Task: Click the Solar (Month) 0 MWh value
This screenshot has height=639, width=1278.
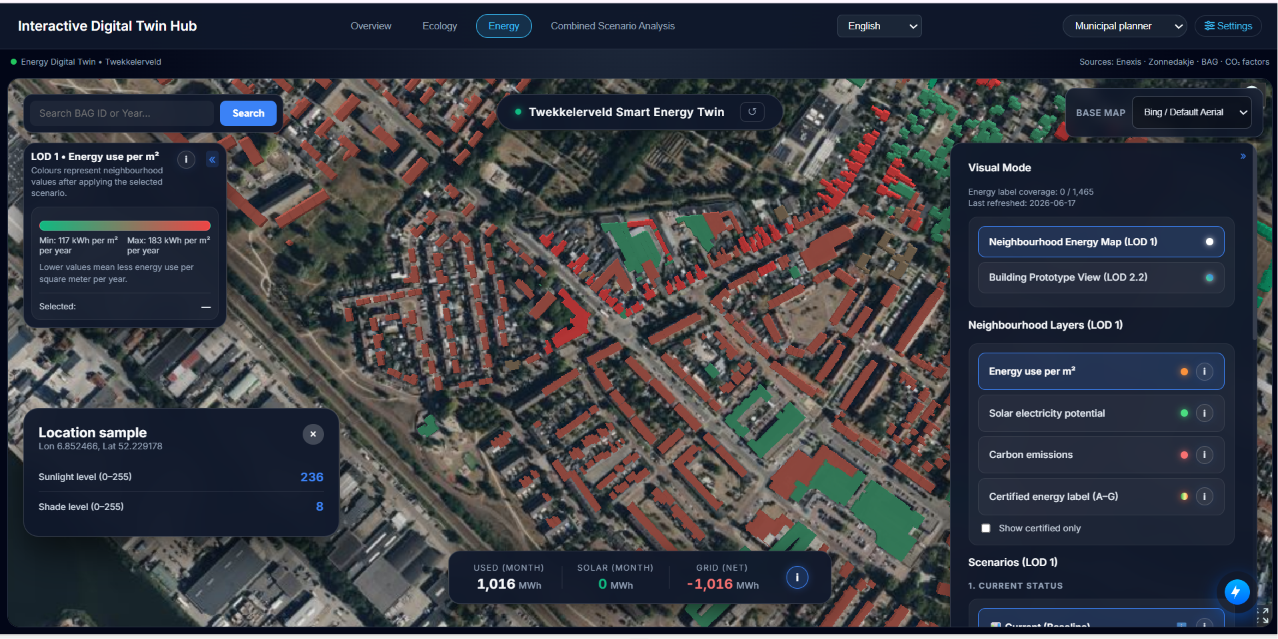Action: (615, 584)
